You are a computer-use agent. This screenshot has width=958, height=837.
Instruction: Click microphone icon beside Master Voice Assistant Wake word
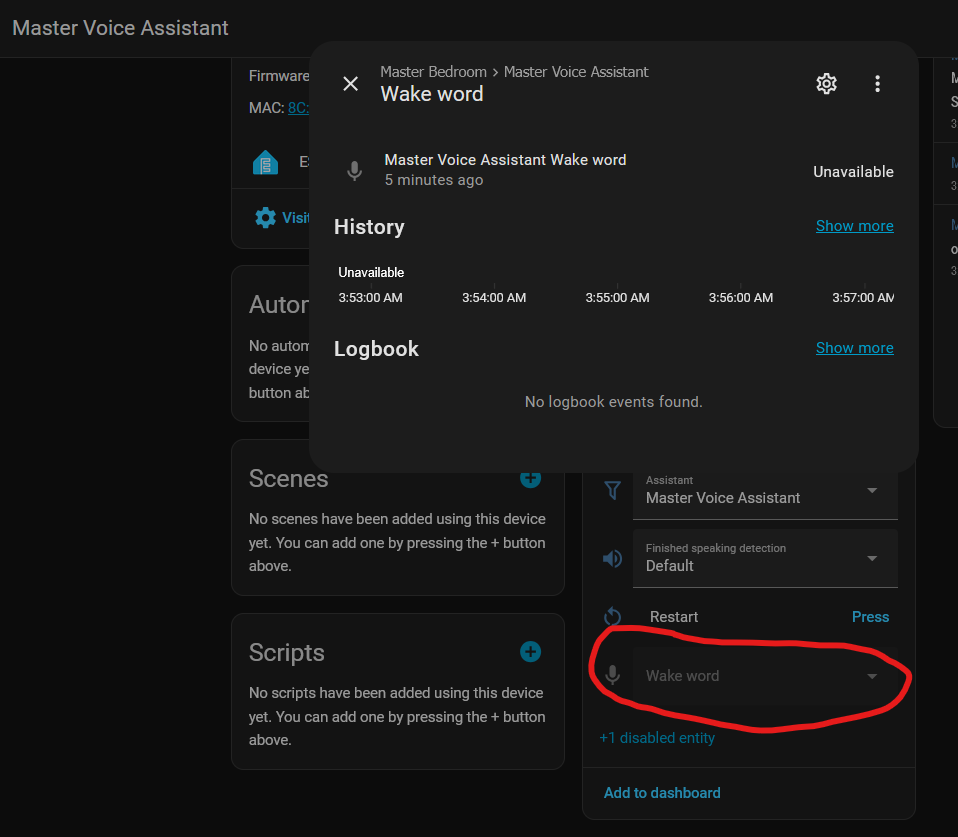point(354,171)
